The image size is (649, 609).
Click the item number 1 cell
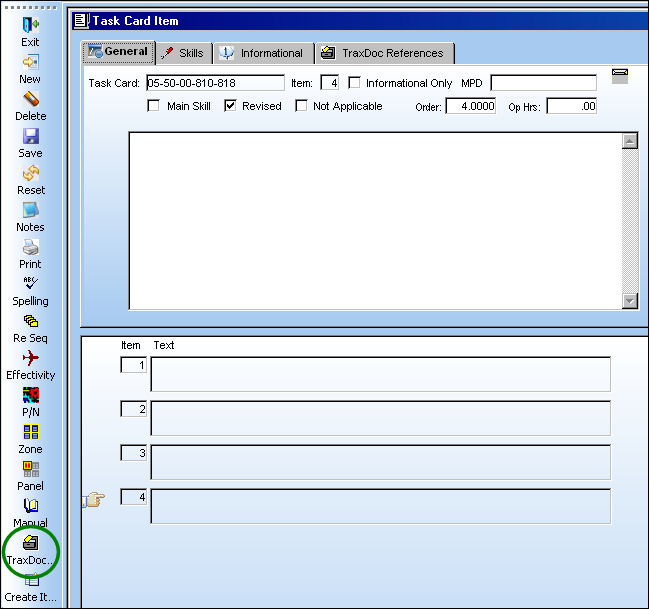coord(133,365)
